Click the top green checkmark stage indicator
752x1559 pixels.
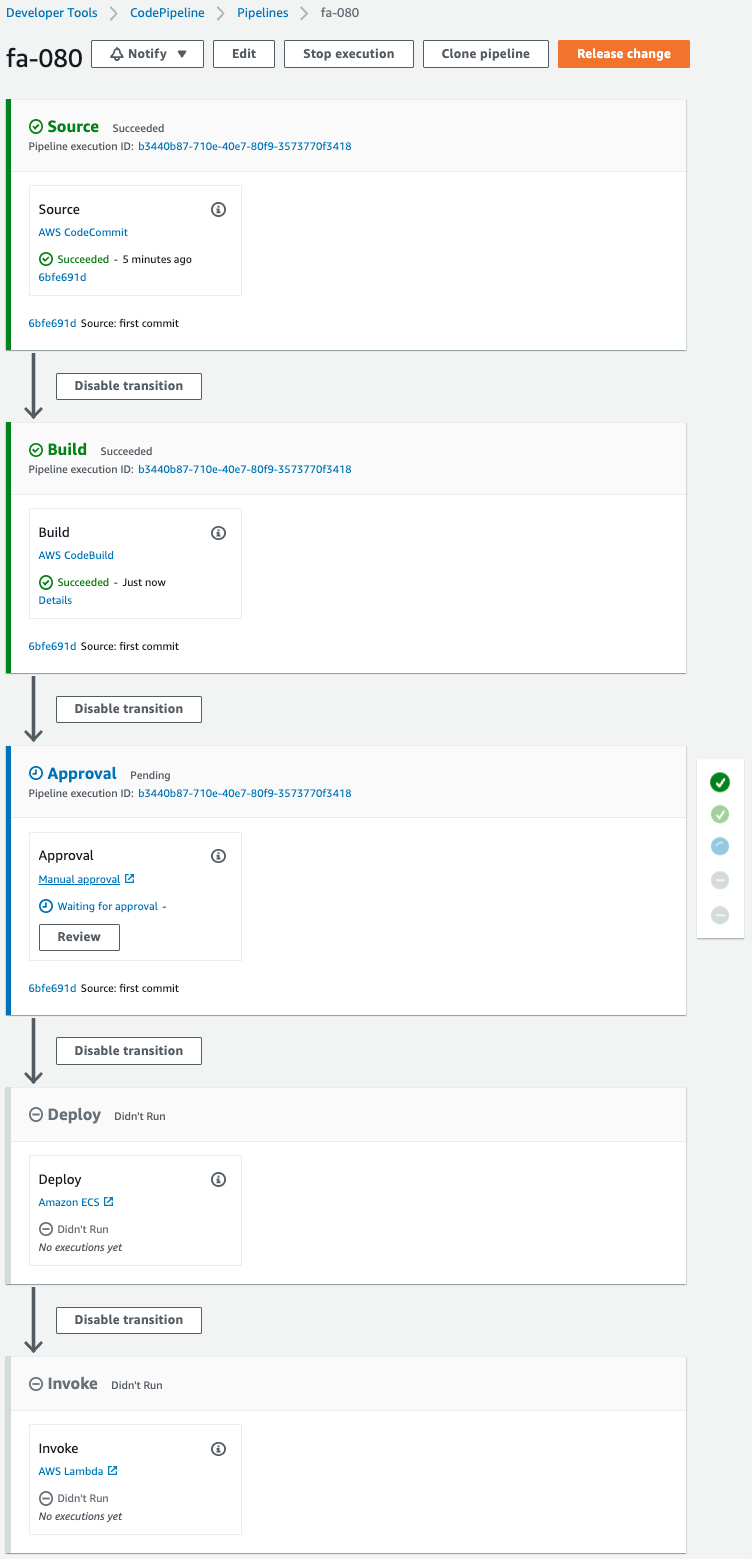pos(720,782)
